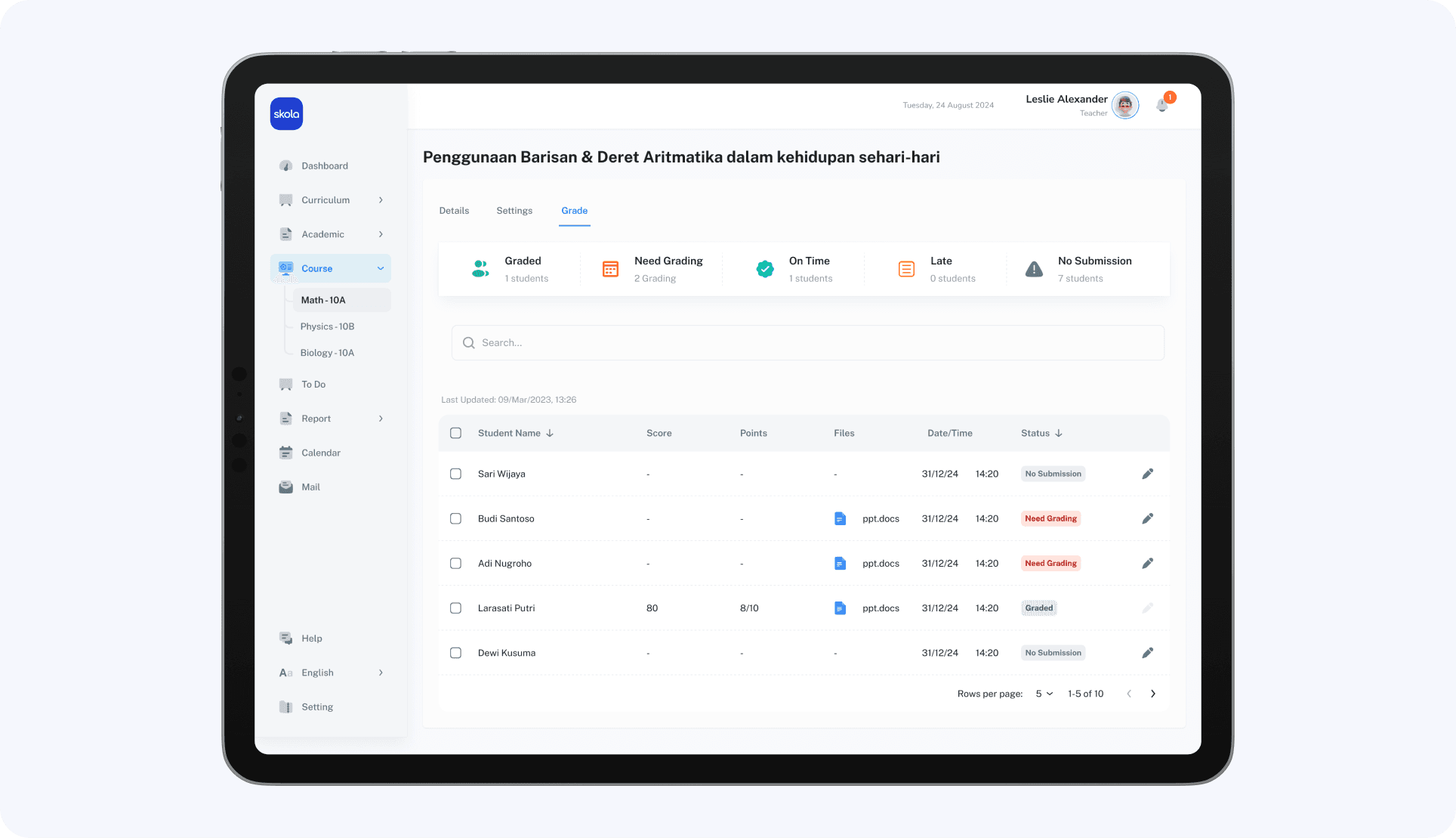Open Calendar from the sidebar
This screenshot has width=1456, height=838.
point(320,453)
